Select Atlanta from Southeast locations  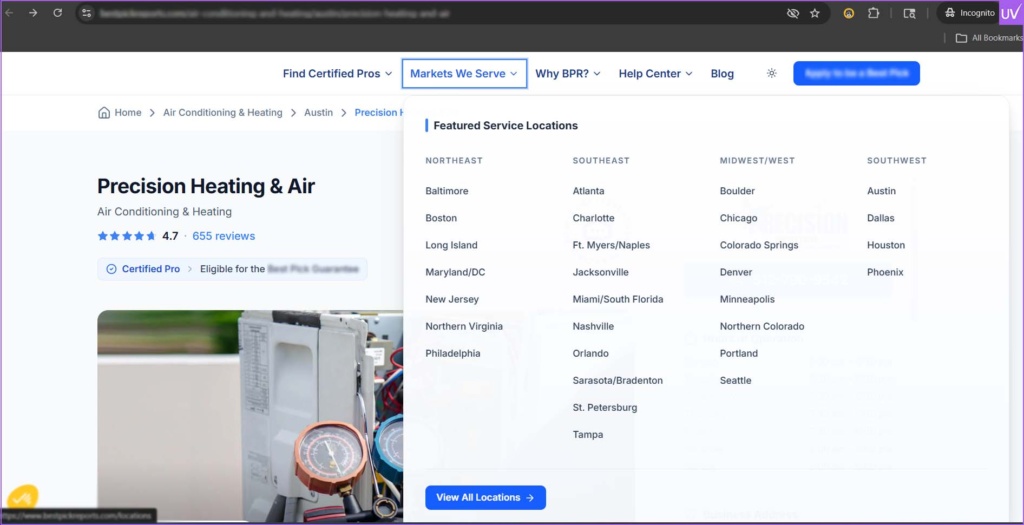(x=588, y=191)
